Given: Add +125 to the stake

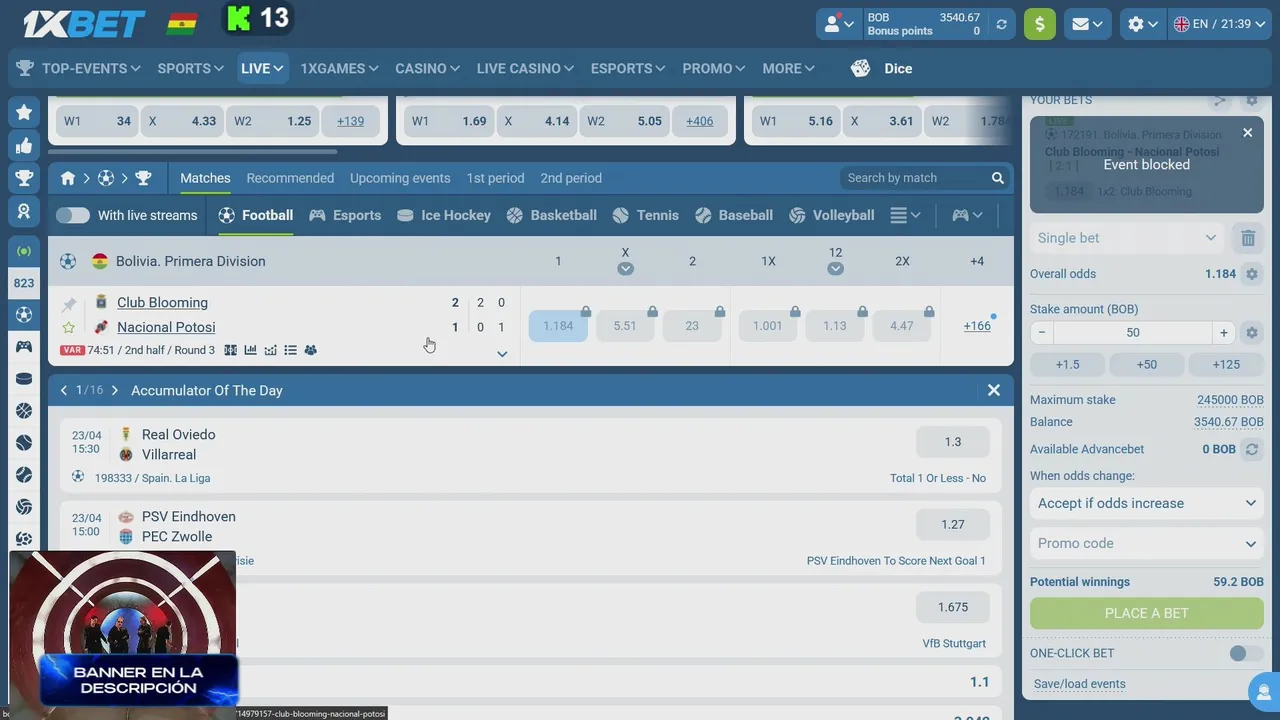Looking at the screenshot, I should (x=1226, y=364).
